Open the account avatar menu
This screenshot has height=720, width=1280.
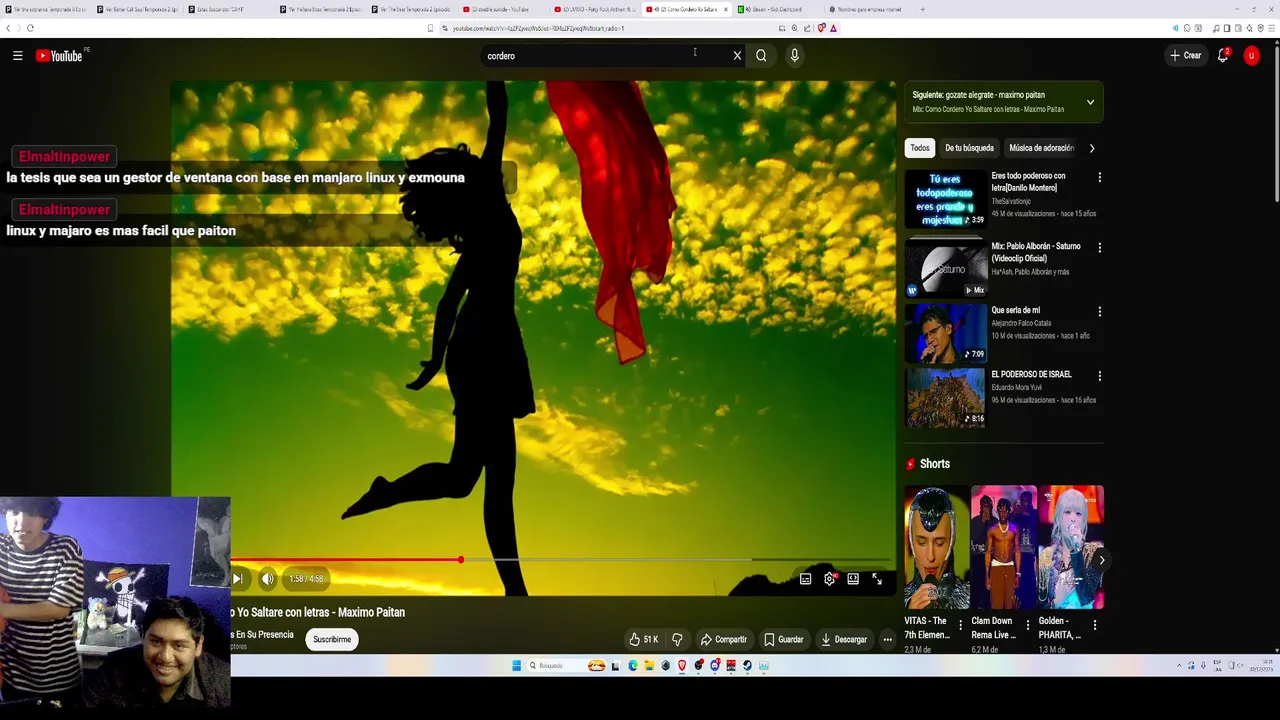click(1251, 56)
